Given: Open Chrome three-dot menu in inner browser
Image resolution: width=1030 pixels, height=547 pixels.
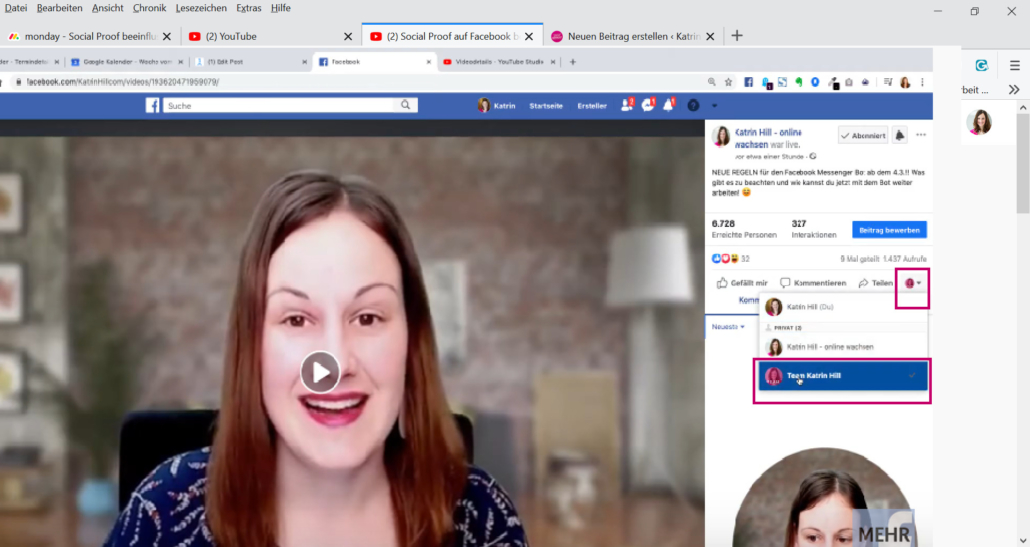Looking at the screenshot, I should tap(922, 82).
